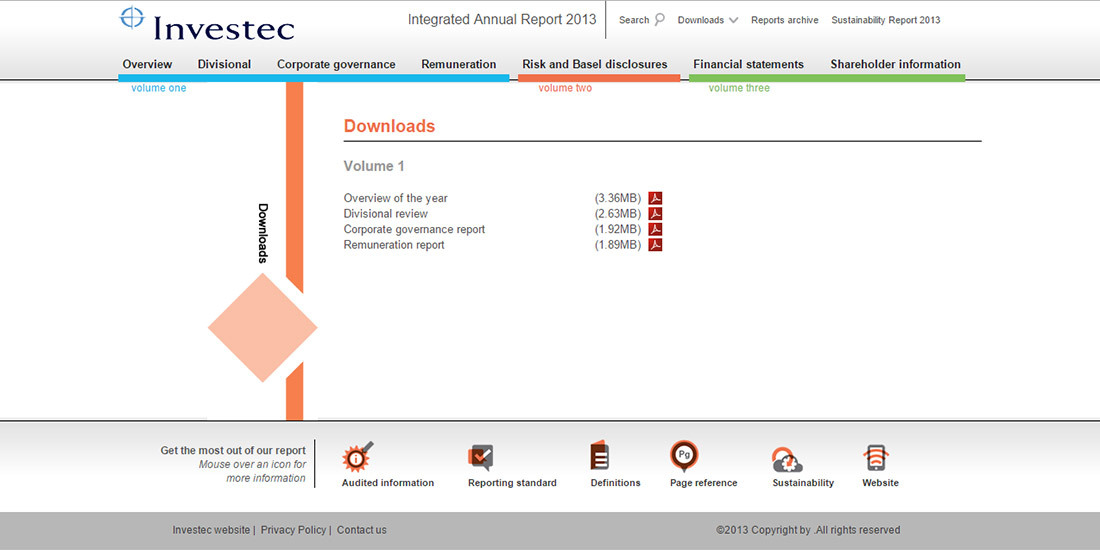The image size is (1100, 550).
Task: Click the search magnifier icon
Action: [x=659, y=20]
